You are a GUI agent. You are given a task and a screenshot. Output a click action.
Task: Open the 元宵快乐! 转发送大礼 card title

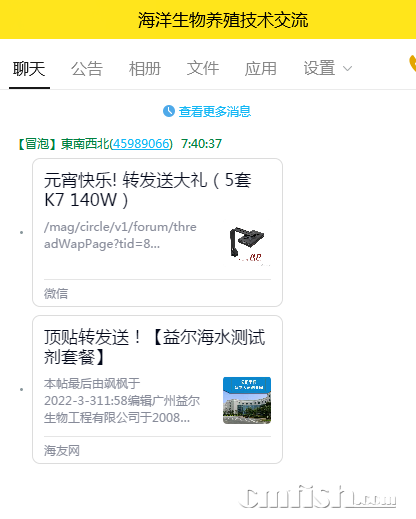148,190
